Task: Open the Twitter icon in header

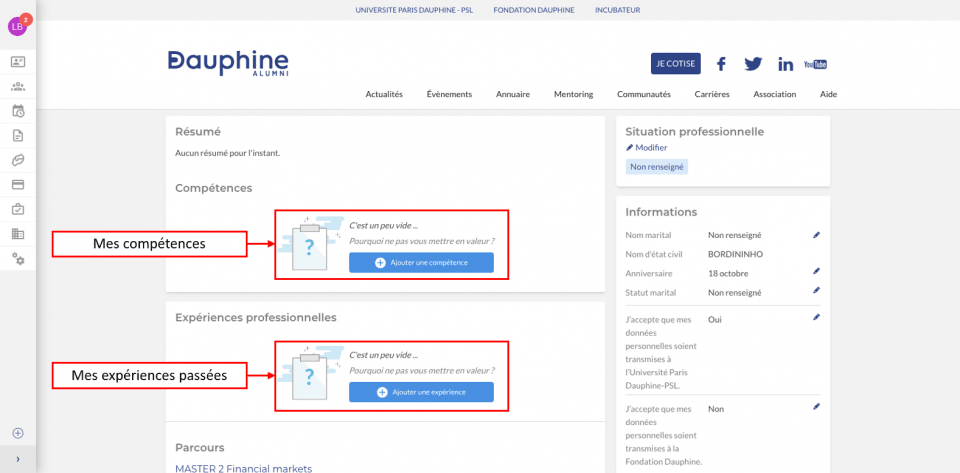Action: click(x=753, y=64)
